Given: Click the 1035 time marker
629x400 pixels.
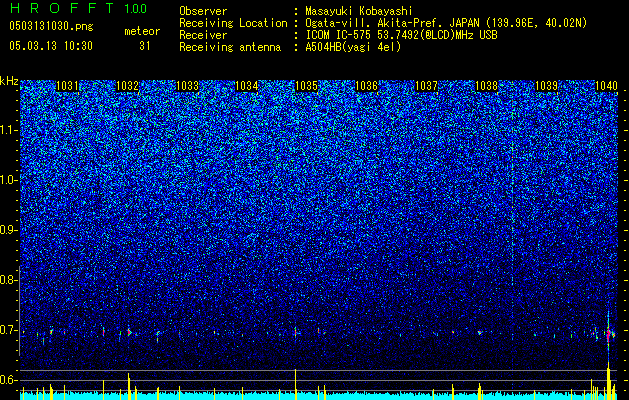Looking at the screenshot, I should pos(307,86).
